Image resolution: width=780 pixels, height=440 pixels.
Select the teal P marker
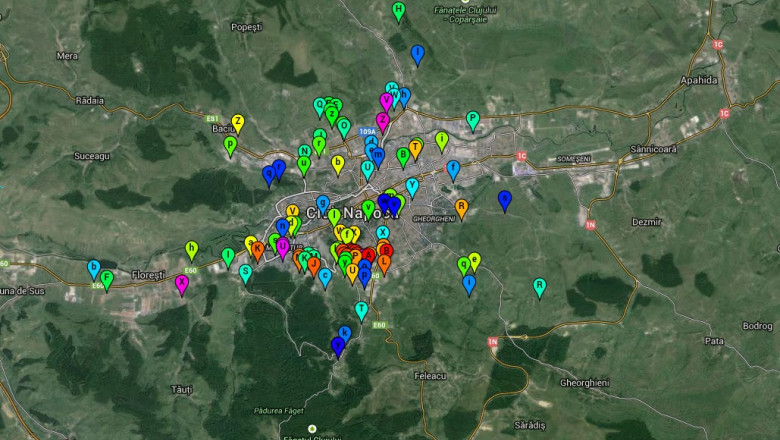pyautogui.click(x=473, y=120)
